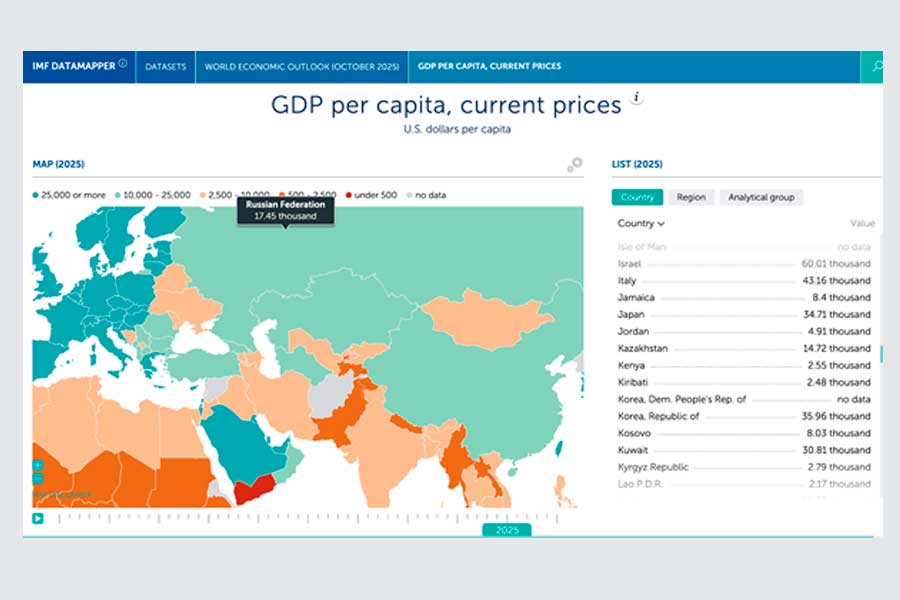Click the info icon beside the title

(x=636, y=99)
